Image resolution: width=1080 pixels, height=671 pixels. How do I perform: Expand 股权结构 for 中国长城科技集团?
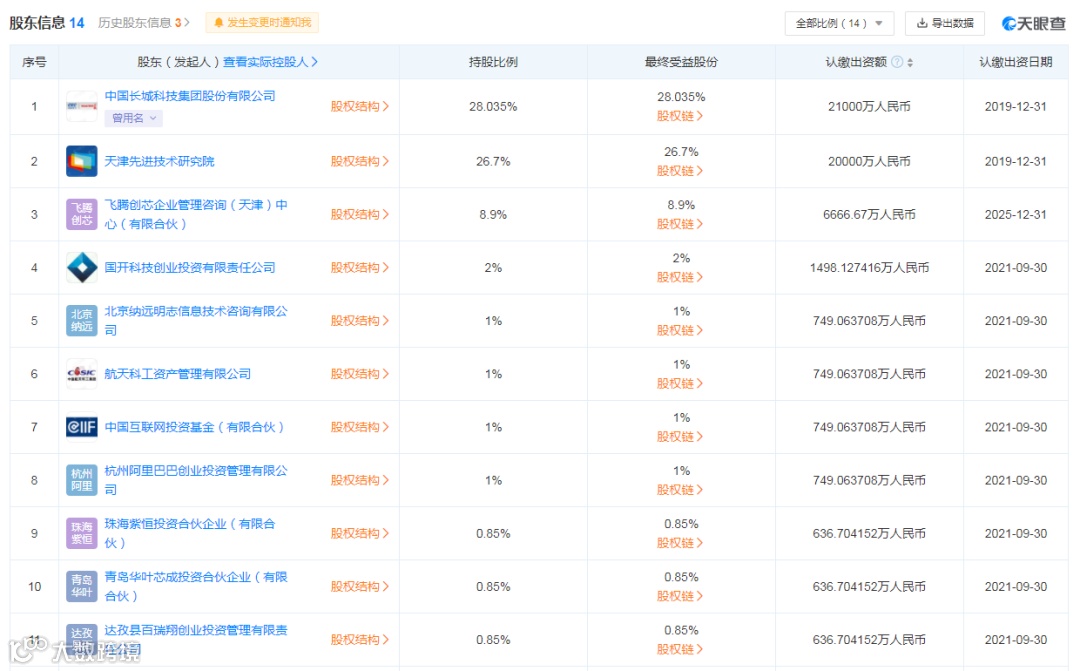click(360, 106)
